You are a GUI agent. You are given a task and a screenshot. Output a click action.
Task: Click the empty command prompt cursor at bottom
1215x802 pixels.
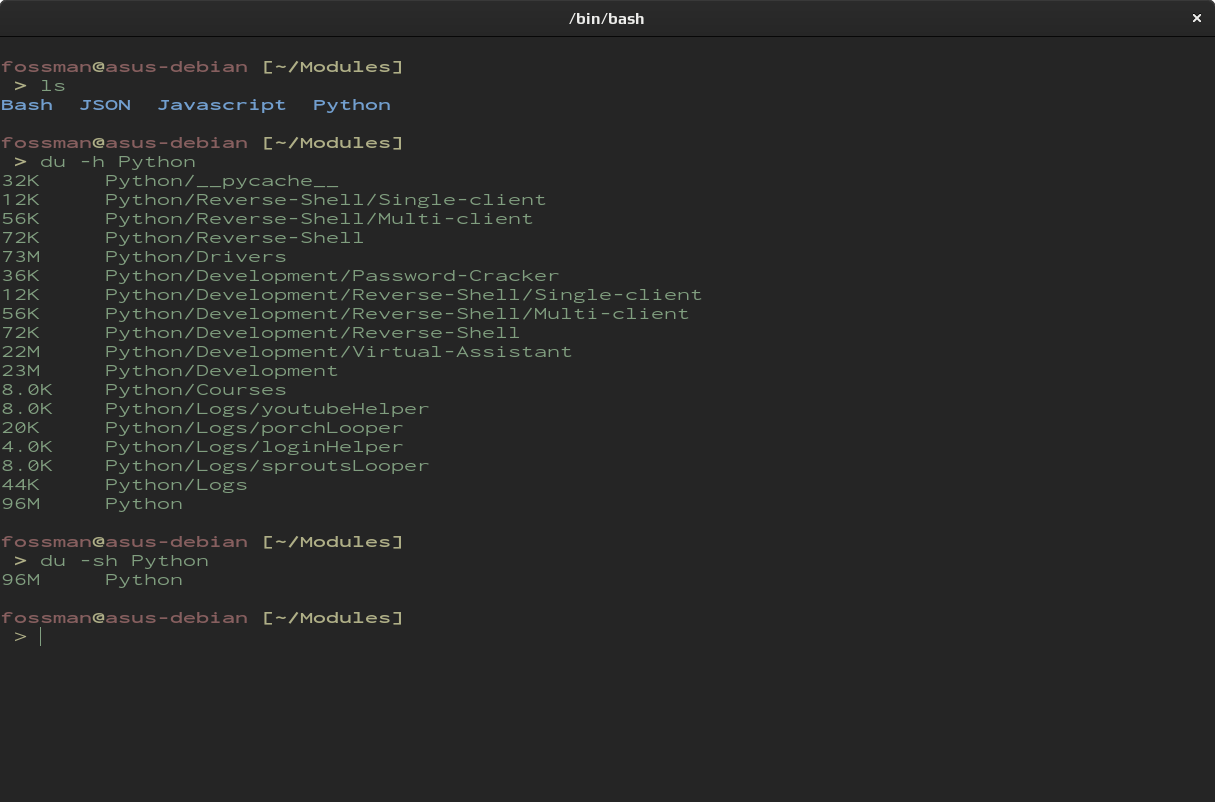(x=41, y=637)
